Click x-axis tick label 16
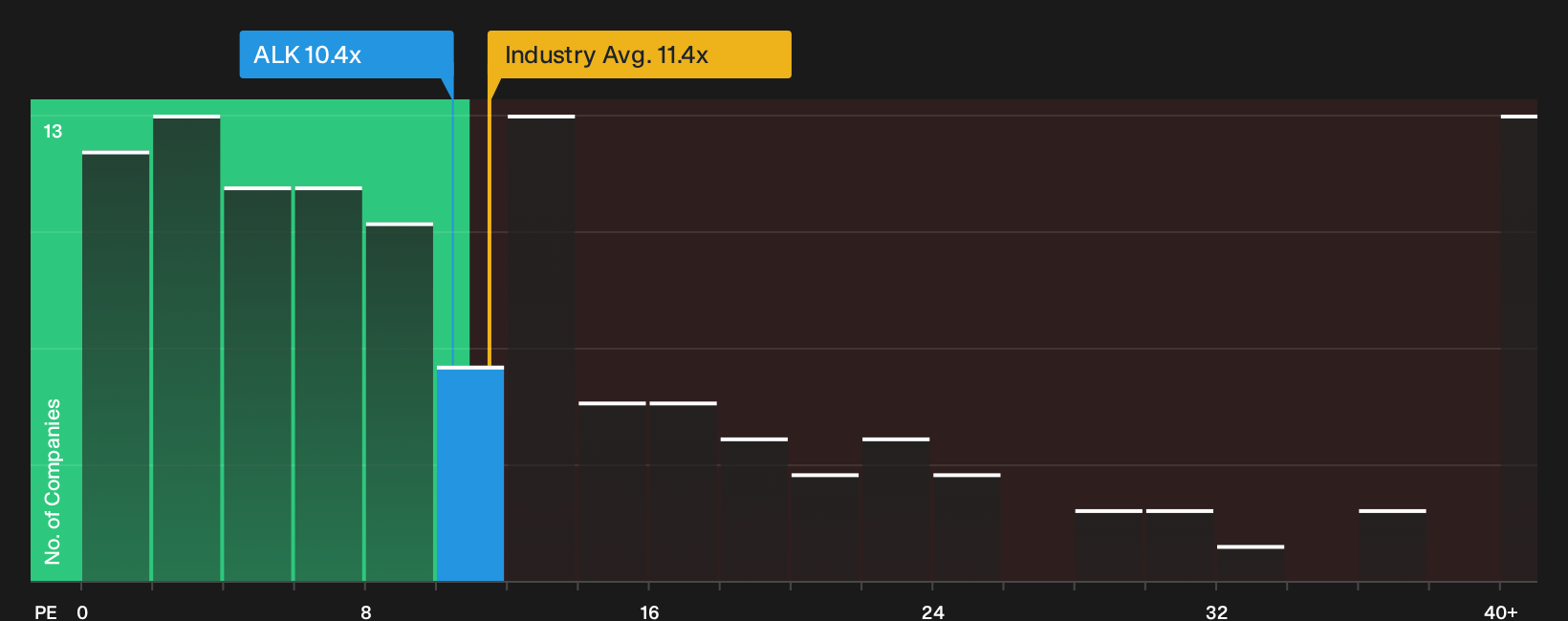The image size is (1568, 621). [649, 612]
